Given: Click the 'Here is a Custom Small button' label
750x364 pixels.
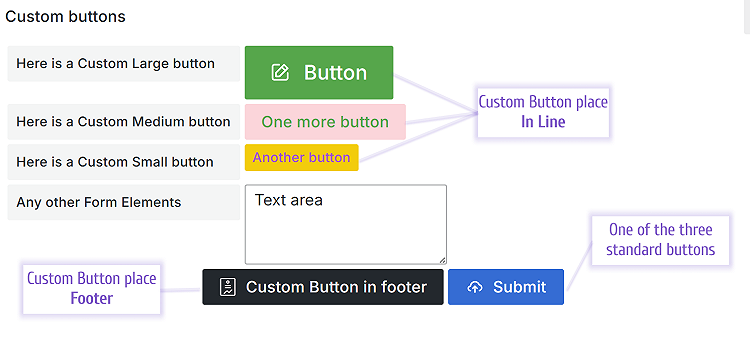Looking at the screenshot, I should point(124,162).
